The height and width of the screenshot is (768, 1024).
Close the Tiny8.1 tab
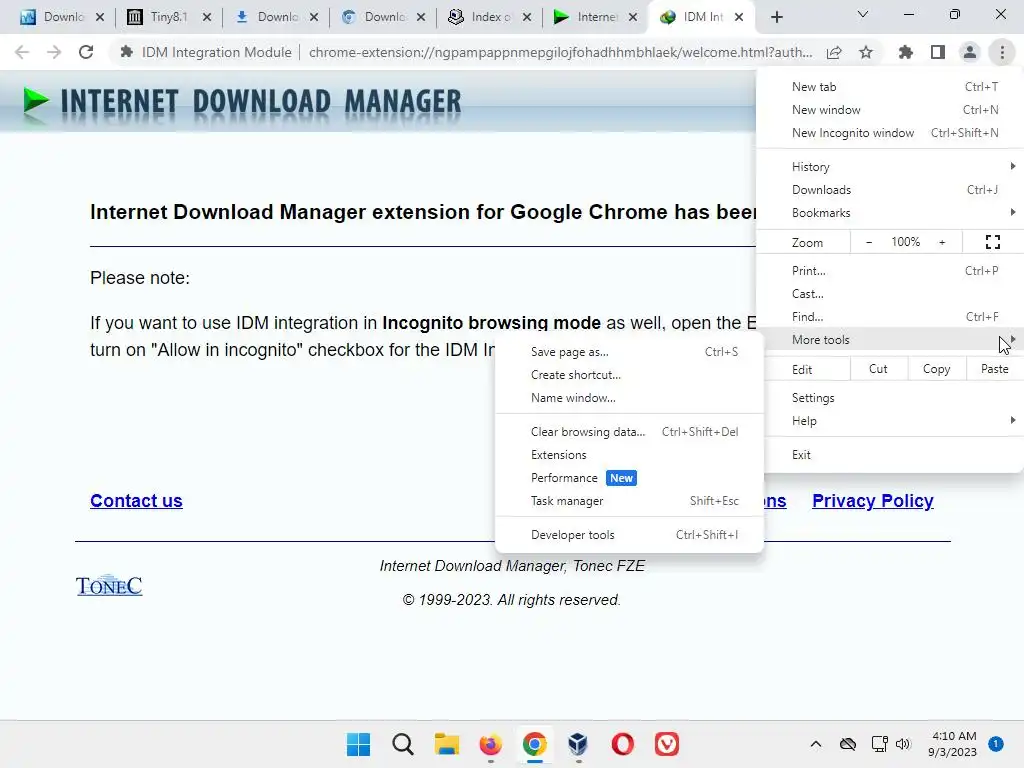pos(207,17)
